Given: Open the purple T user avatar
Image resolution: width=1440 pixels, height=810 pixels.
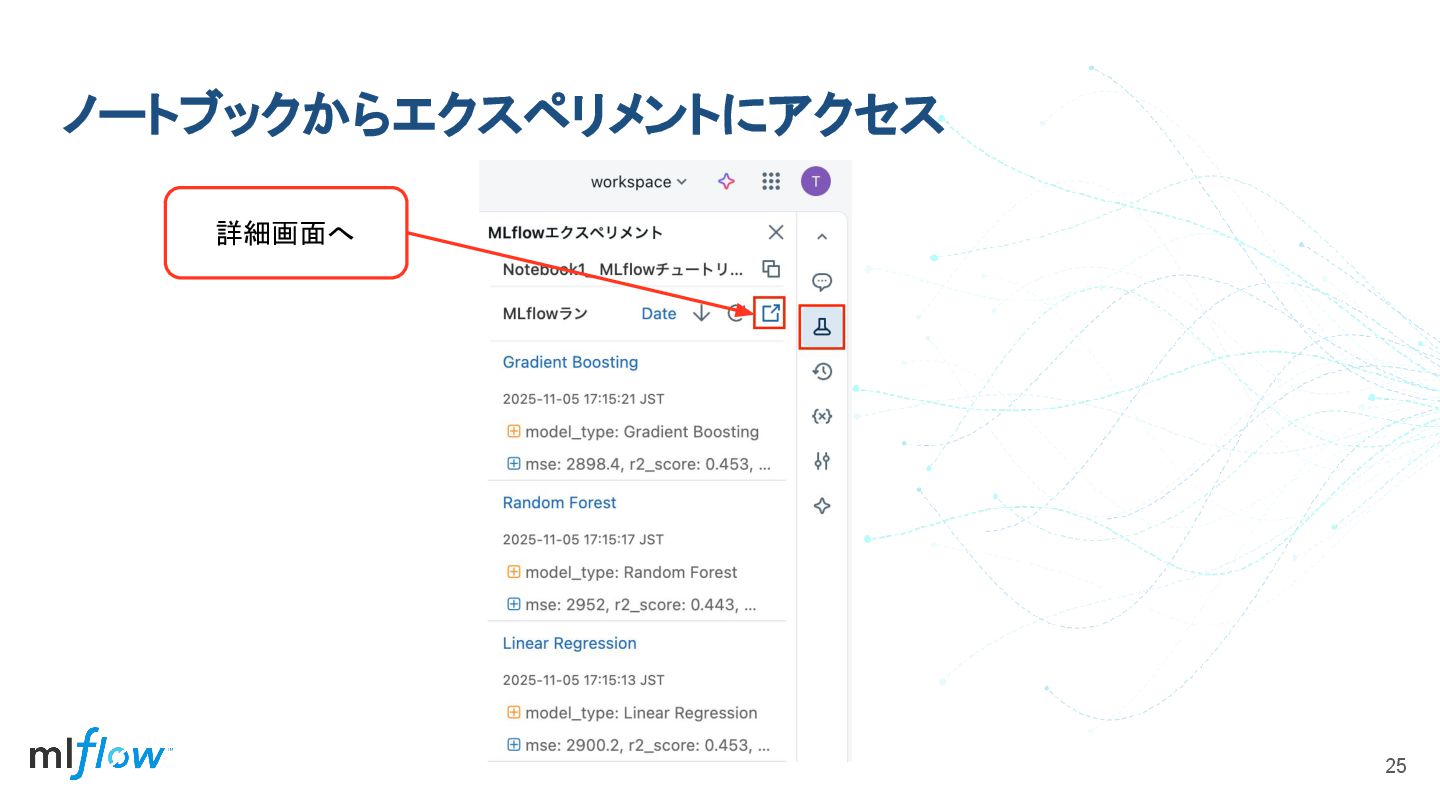Looking at the screenshot, I should tap(816, 181).
